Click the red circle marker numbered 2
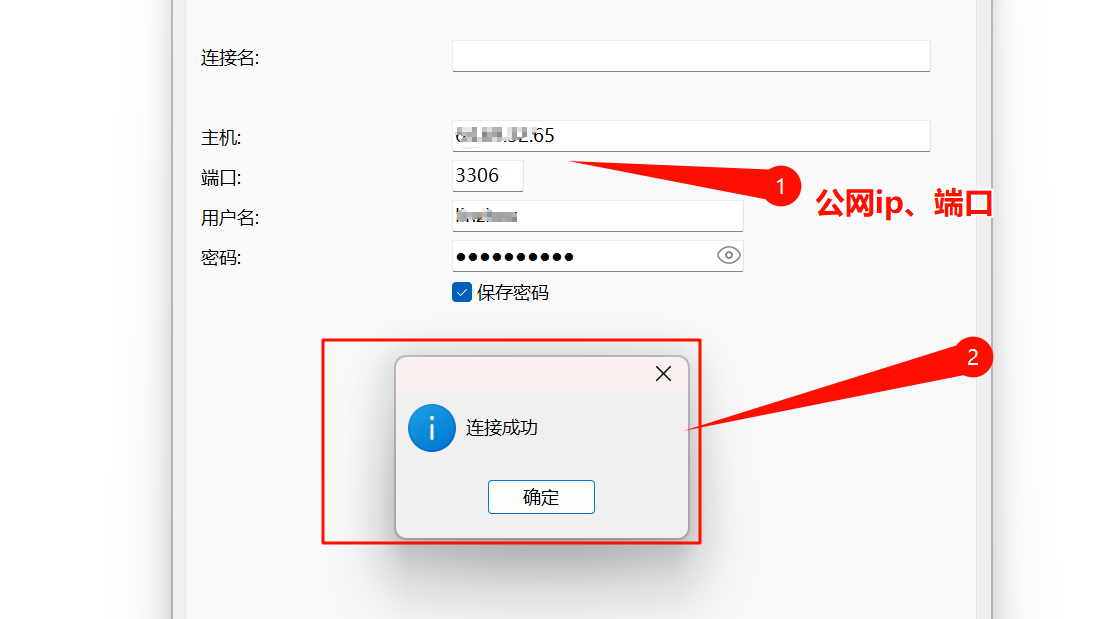 tap(972, 357)
